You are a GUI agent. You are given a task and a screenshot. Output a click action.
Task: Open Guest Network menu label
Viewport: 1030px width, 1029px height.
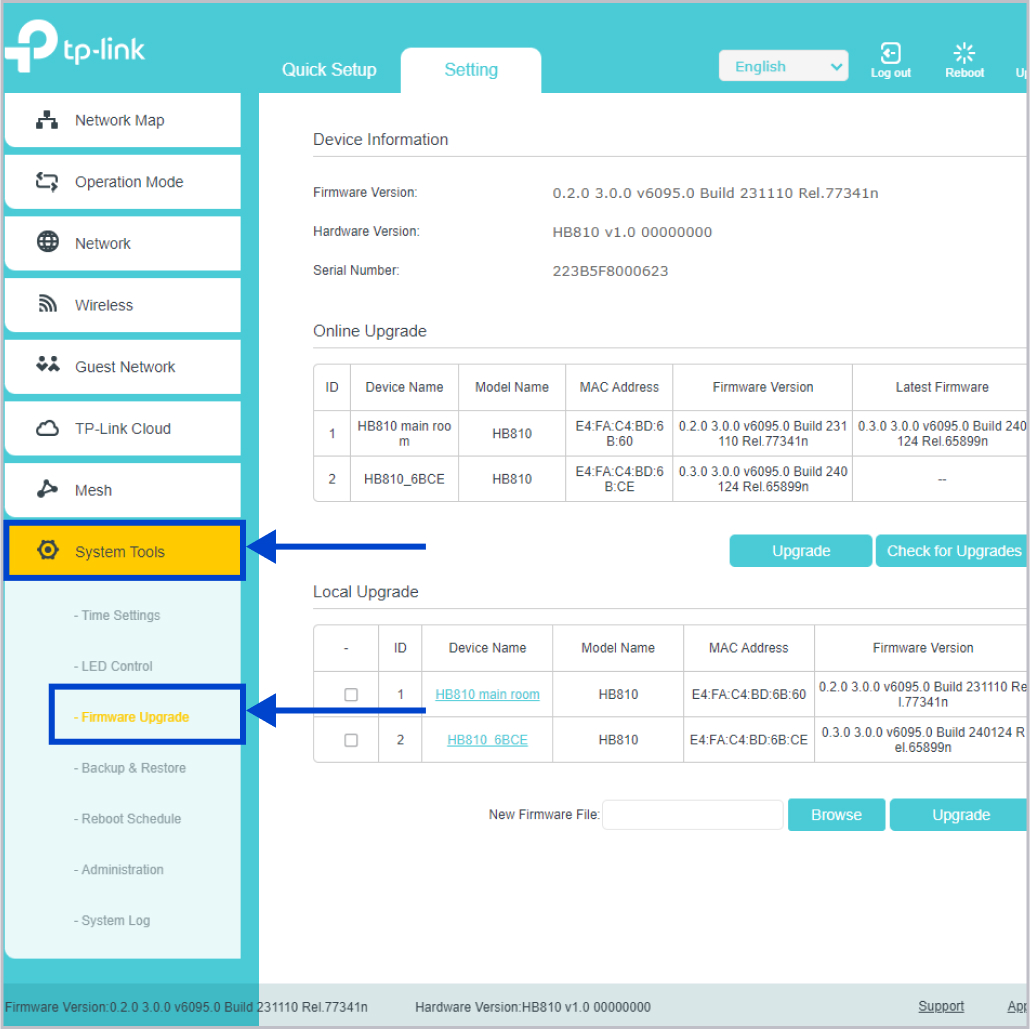(125, 367)
